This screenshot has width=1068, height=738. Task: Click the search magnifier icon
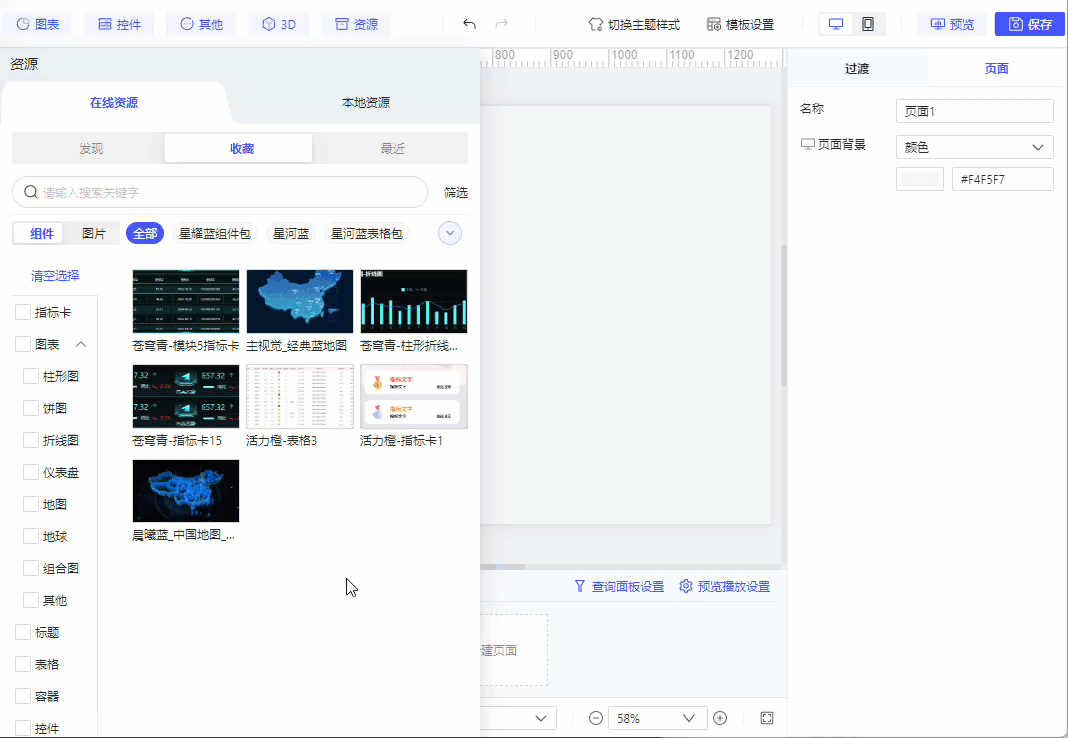[x=31, y=192]
